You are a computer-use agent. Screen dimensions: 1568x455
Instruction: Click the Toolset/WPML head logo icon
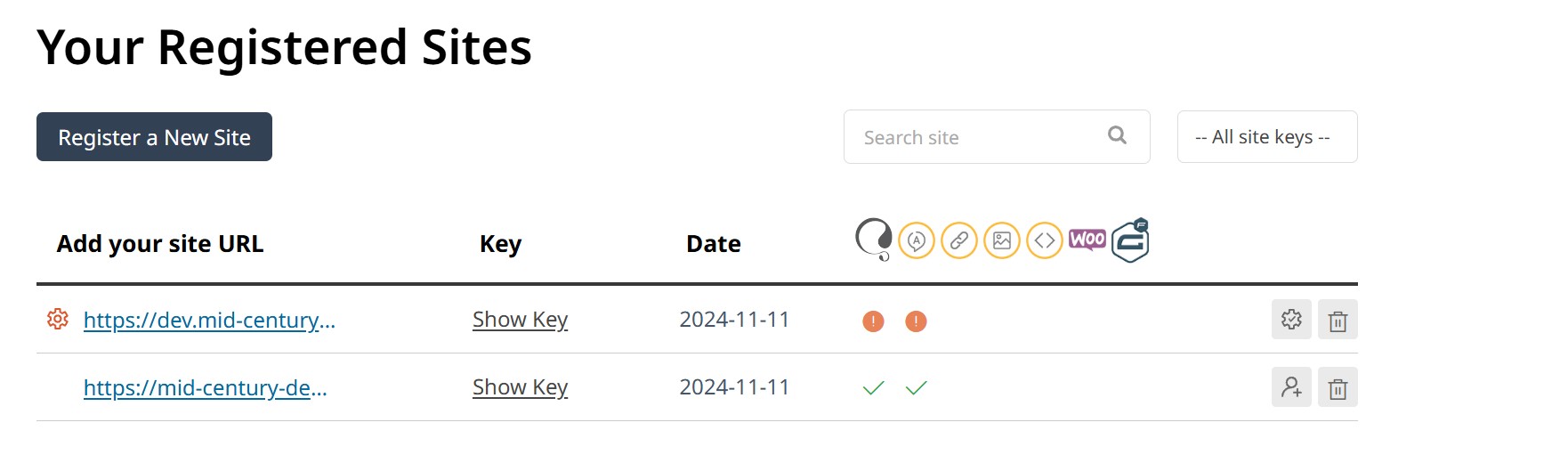tap(874, 240)
